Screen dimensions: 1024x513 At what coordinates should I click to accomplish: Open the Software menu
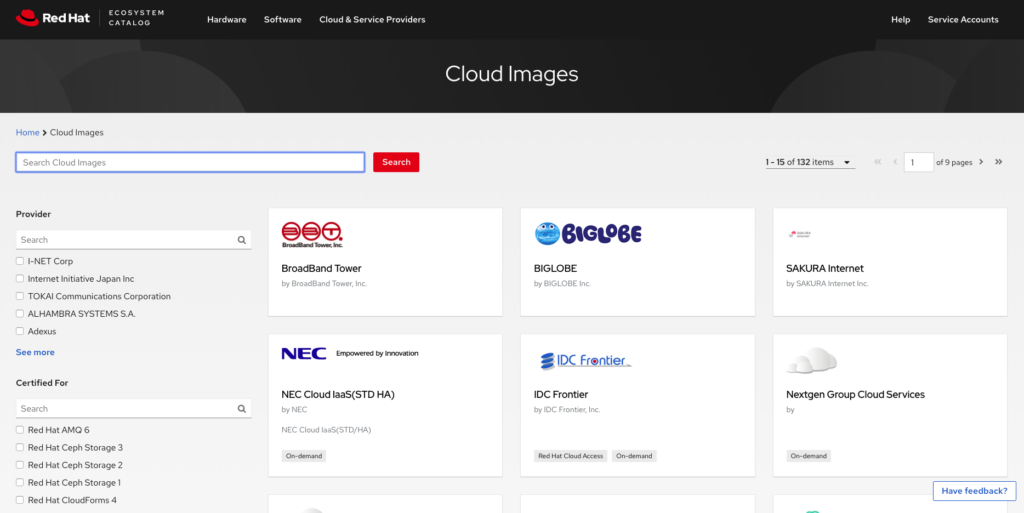pyautogui.click(x=283, y=20)
